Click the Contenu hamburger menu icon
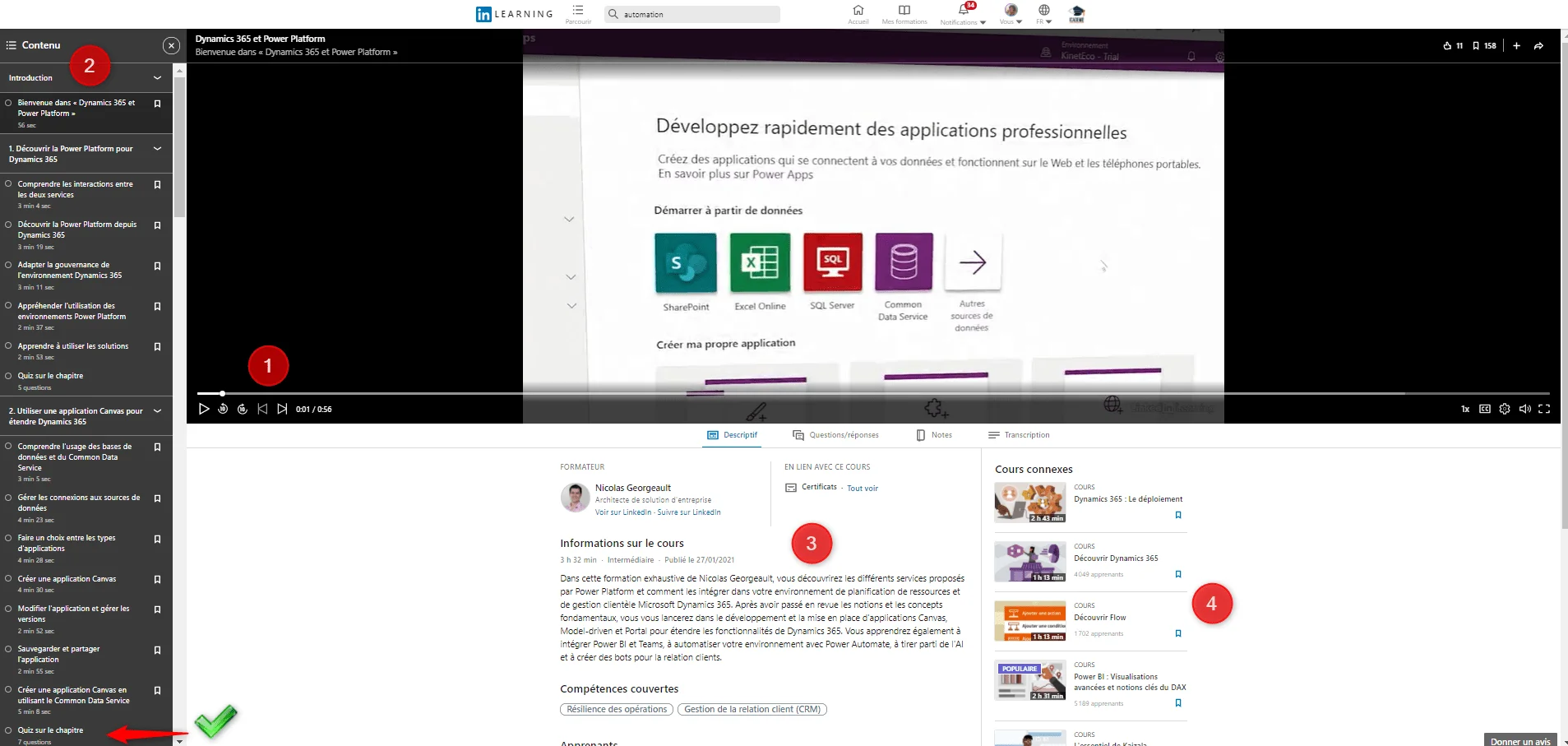Screen dimensions: 1568x746 point(12,45)
